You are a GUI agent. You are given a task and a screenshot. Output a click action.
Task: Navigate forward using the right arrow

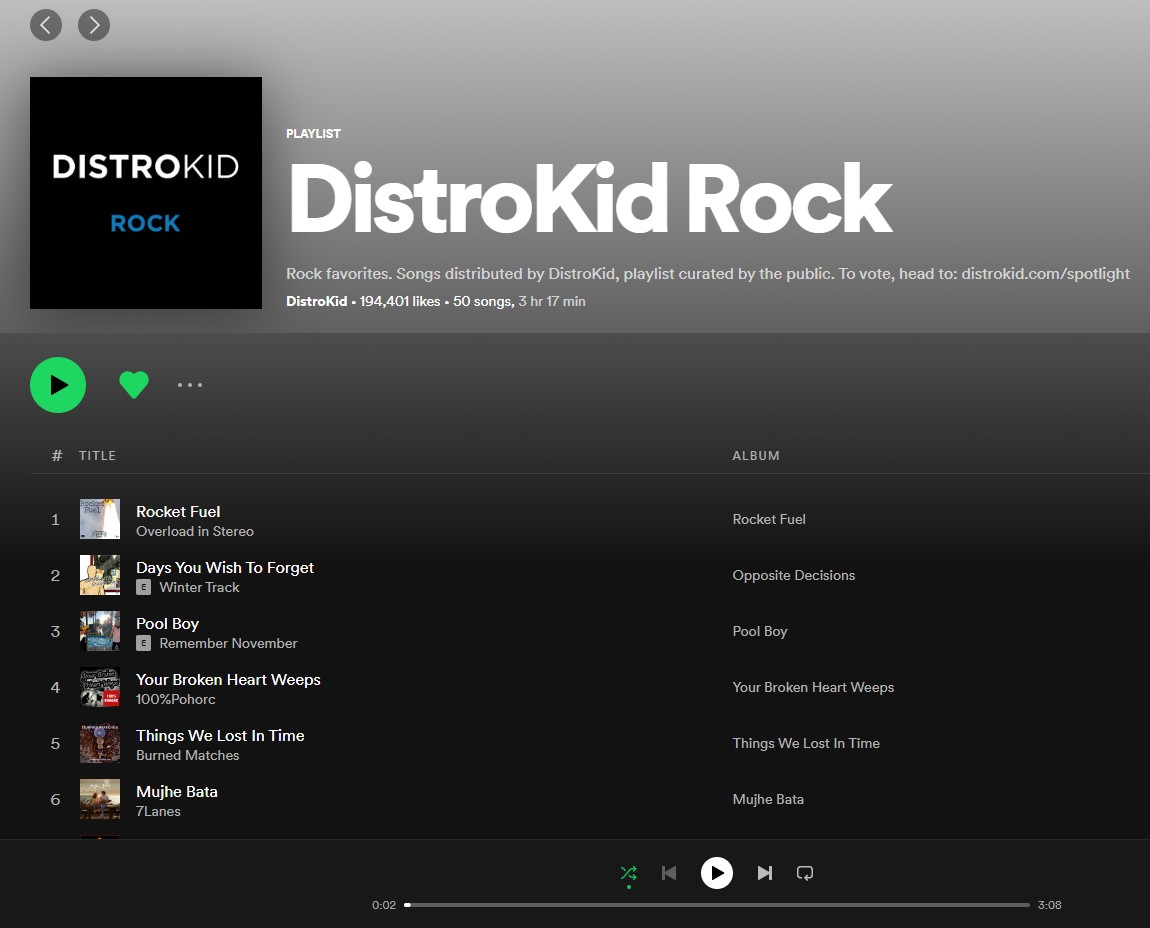point(94,25)
